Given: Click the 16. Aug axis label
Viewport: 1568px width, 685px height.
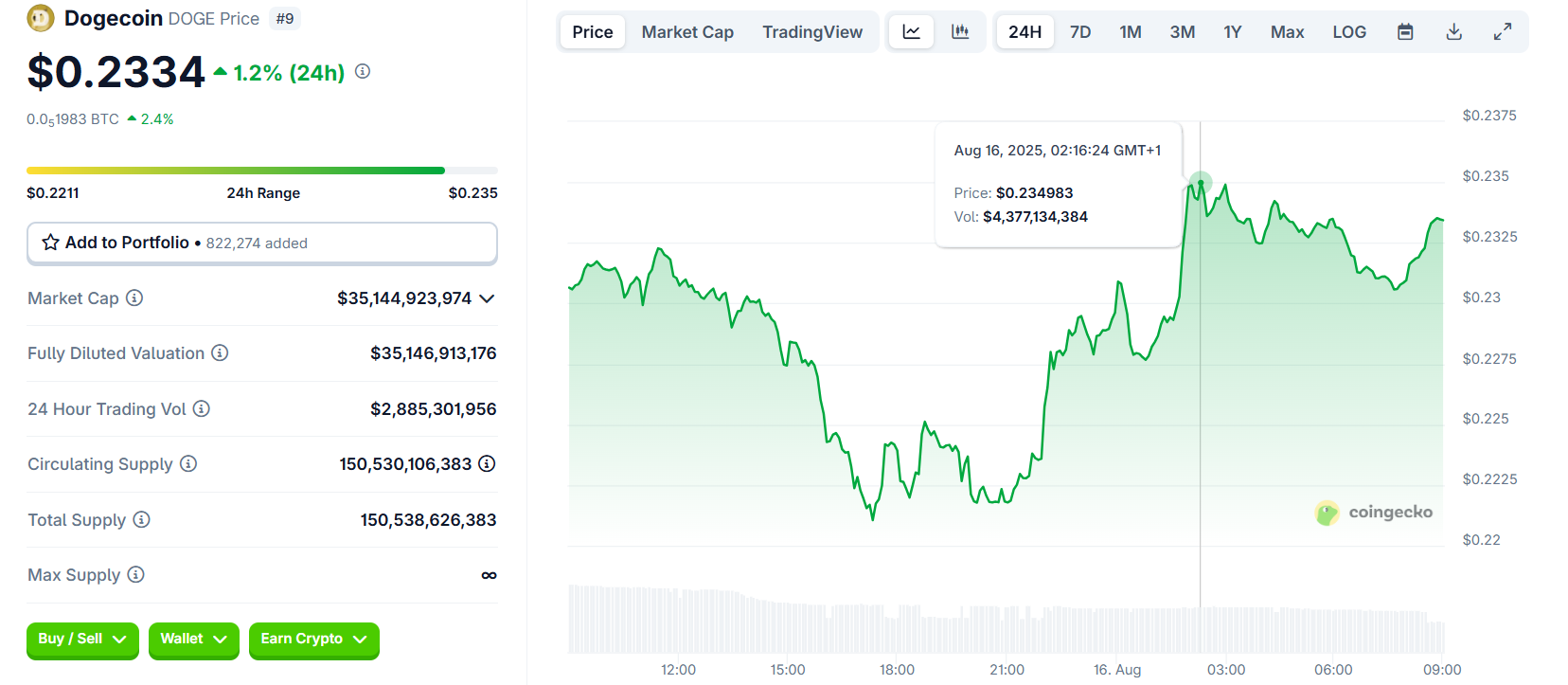Looking at the screenshot, I should (x=1117, y=670).
